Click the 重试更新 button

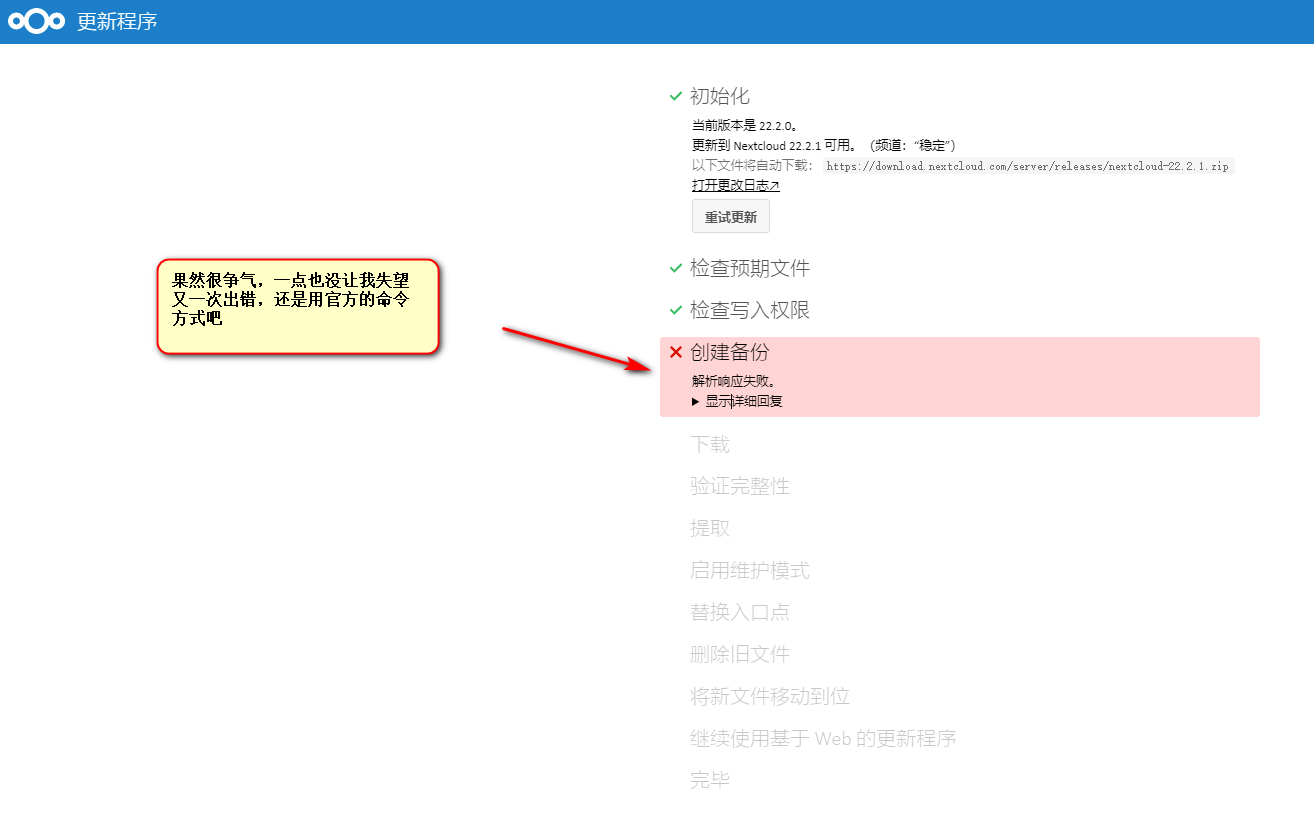tap(731, 217)
